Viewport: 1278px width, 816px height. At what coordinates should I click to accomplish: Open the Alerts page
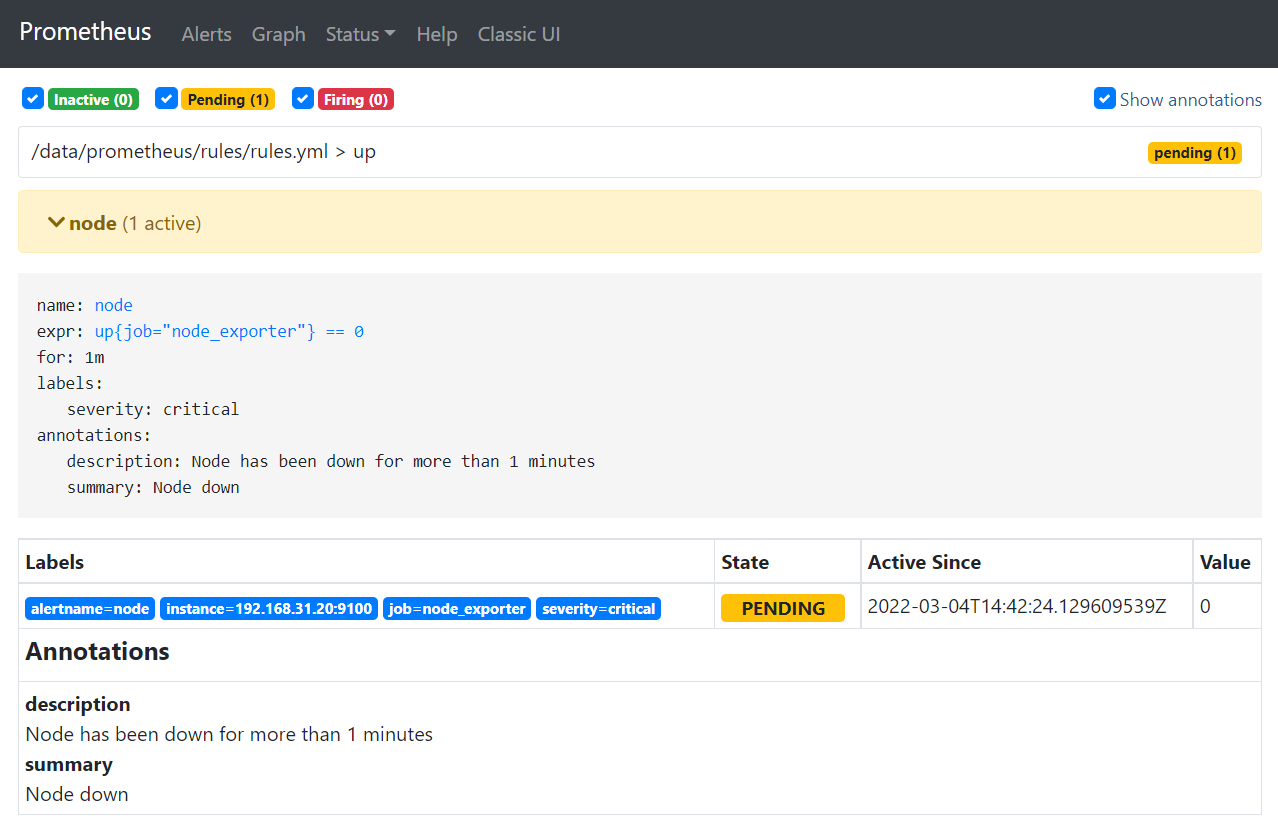pos(206,34)
